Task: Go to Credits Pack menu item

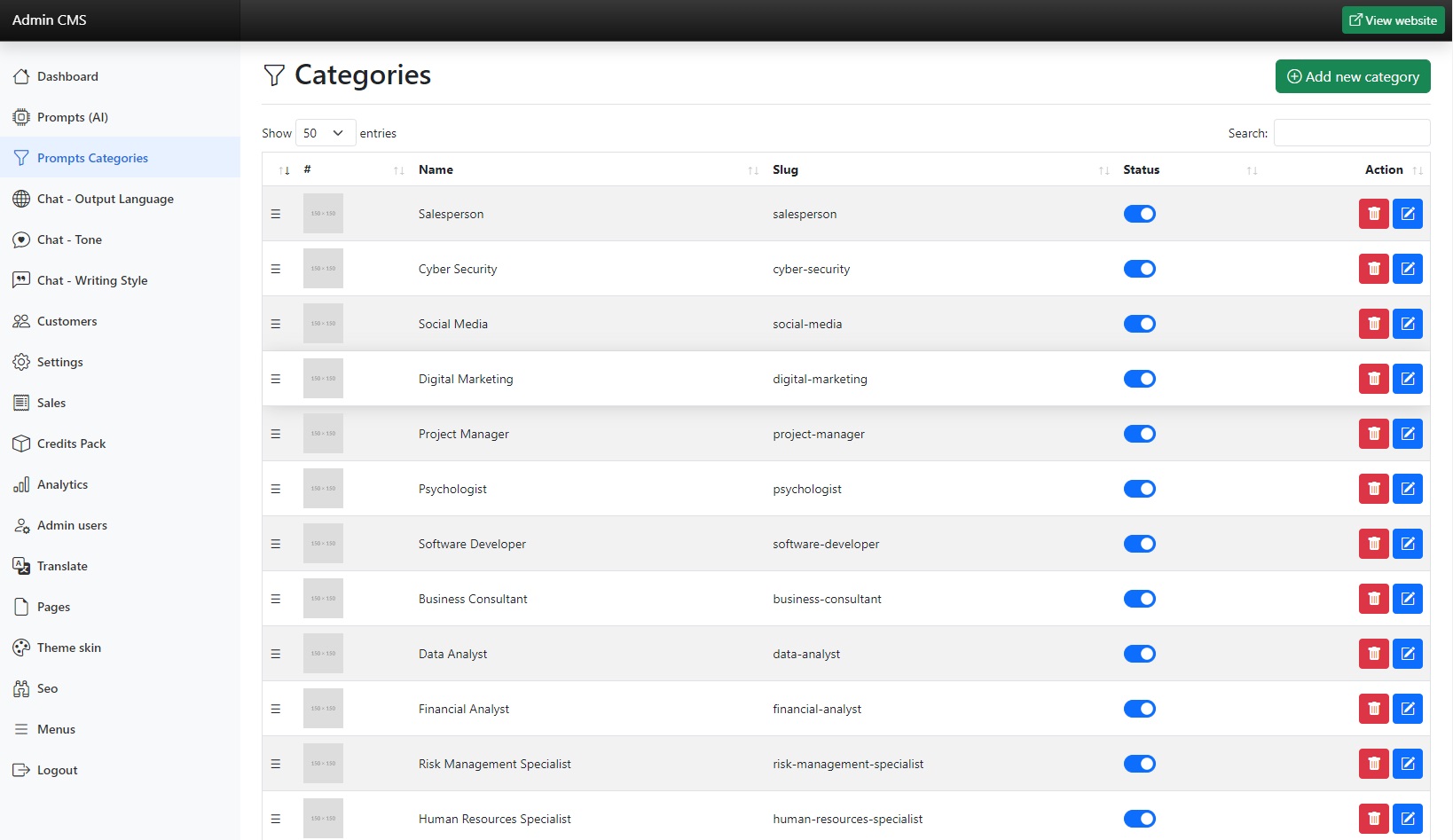Action: [x=71, y=444]
